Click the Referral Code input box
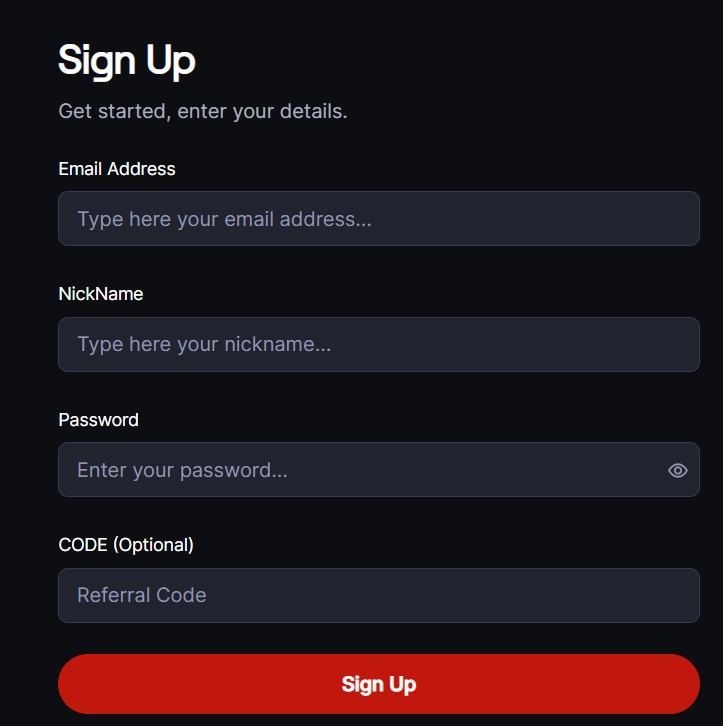 [379, 595]
